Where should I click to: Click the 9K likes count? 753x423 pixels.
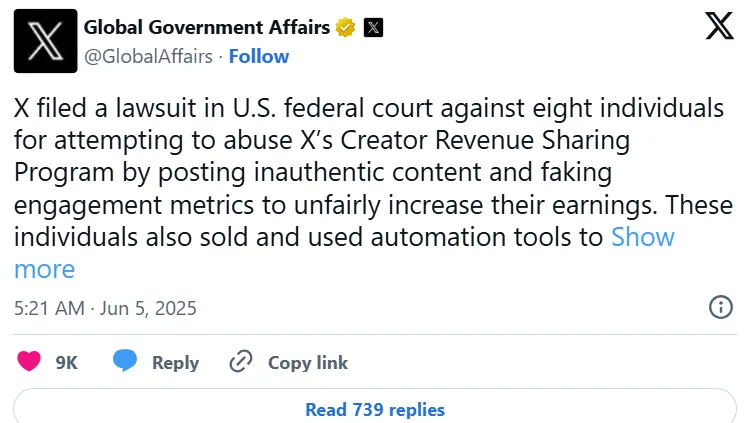coord(67,363)
